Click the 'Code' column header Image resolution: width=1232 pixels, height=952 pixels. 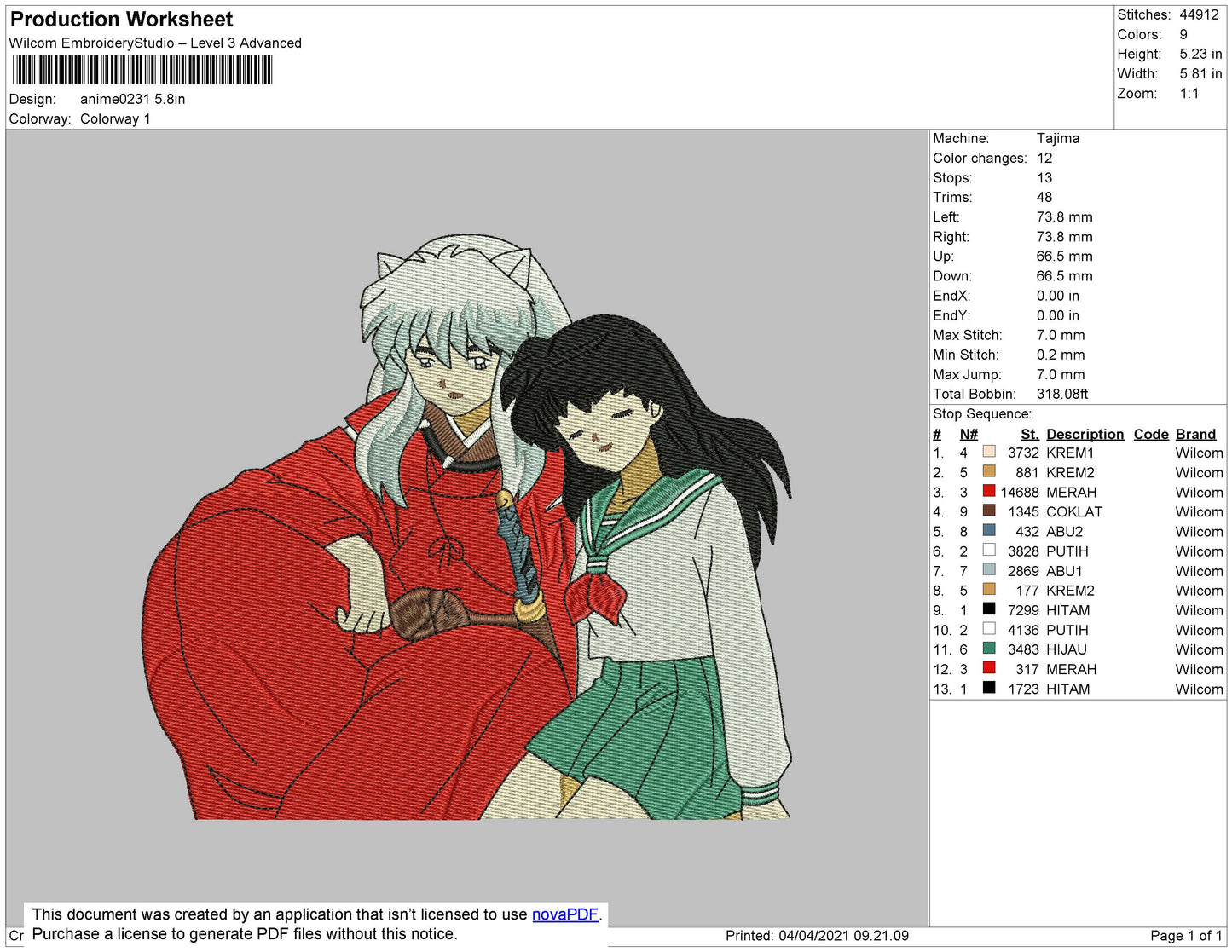coord(1151,435)
